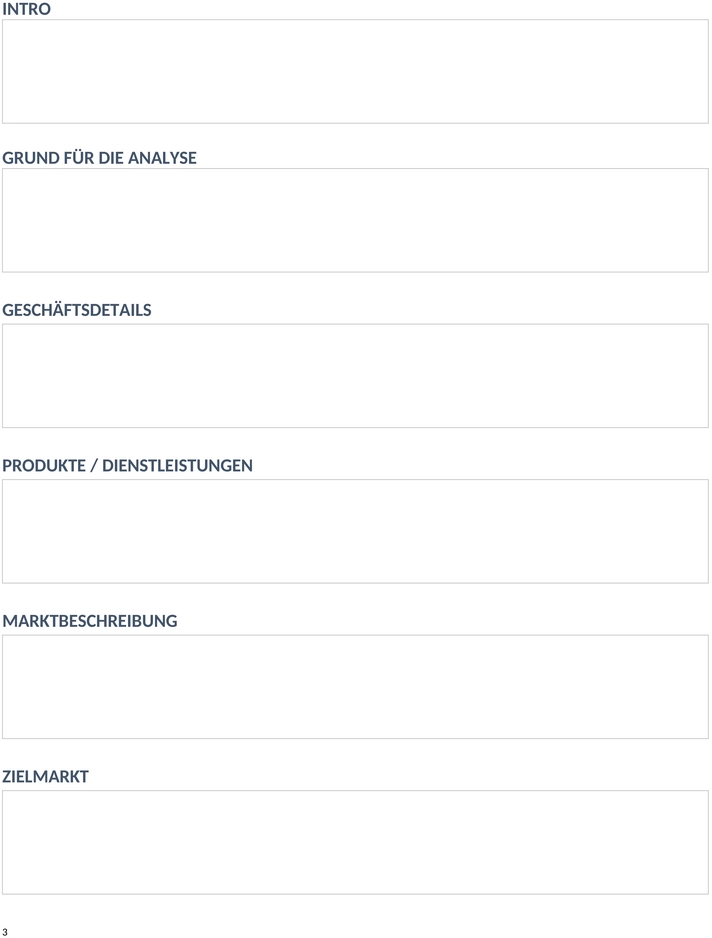Click inside the empty INTRO text box
The image size is (712, 938).
click(355, 72)
